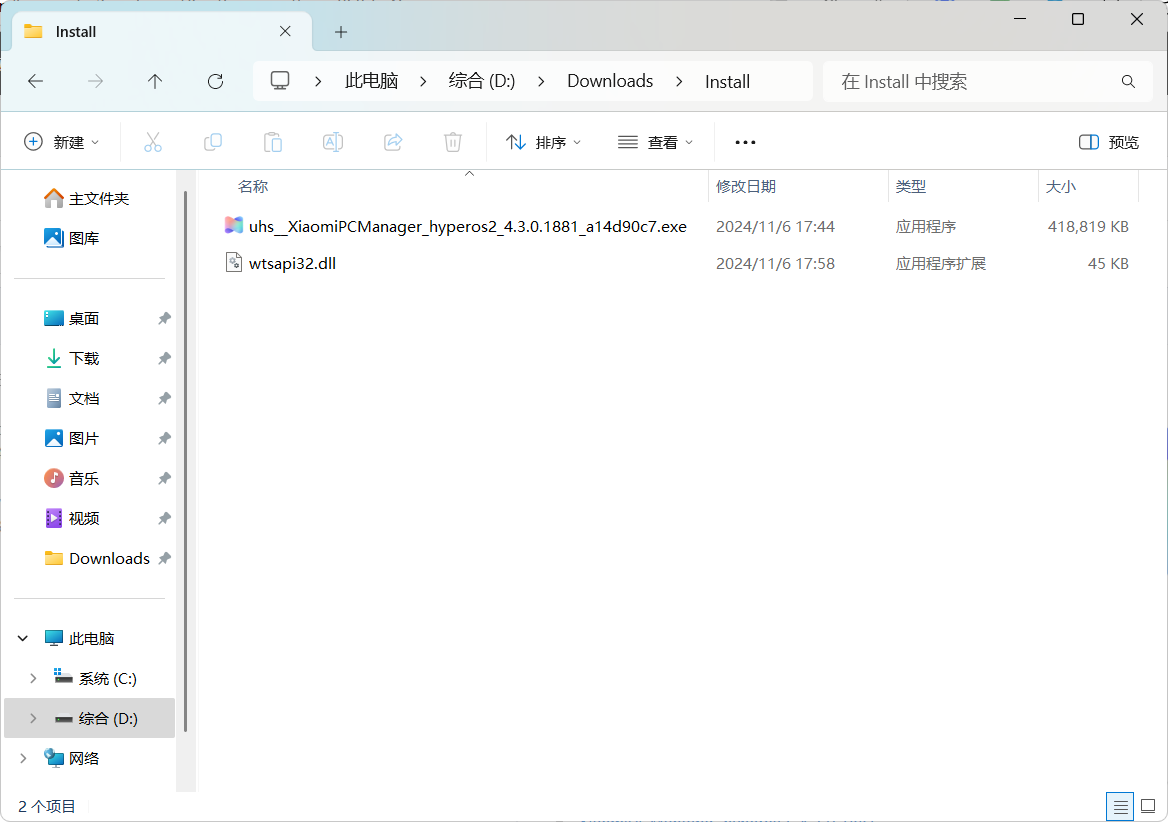Click the Cut scissors icon in toolbar
Screen dimensions: 1168x822
(x=153, y=142)
